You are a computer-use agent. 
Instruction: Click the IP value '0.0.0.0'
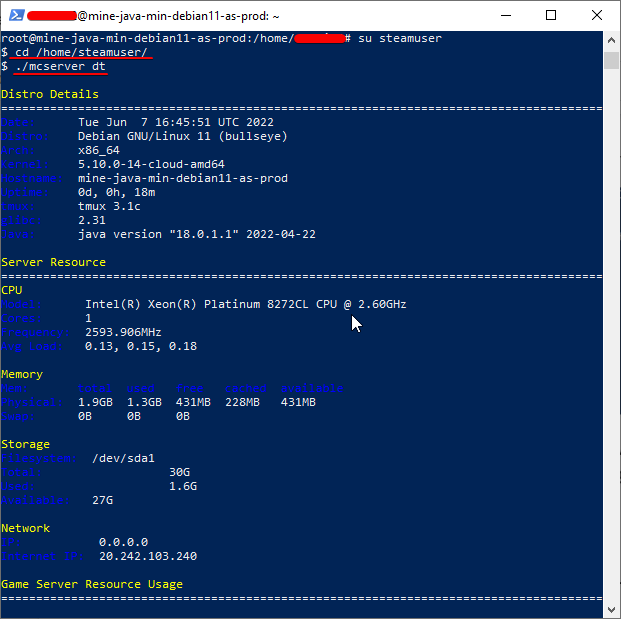123,543
